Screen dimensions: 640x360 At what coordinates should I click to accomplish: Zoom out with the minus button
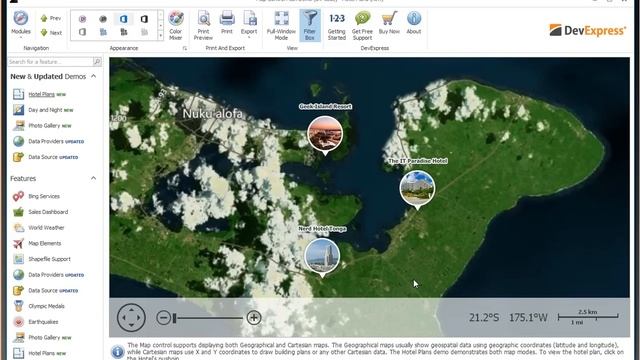(163, 318)
